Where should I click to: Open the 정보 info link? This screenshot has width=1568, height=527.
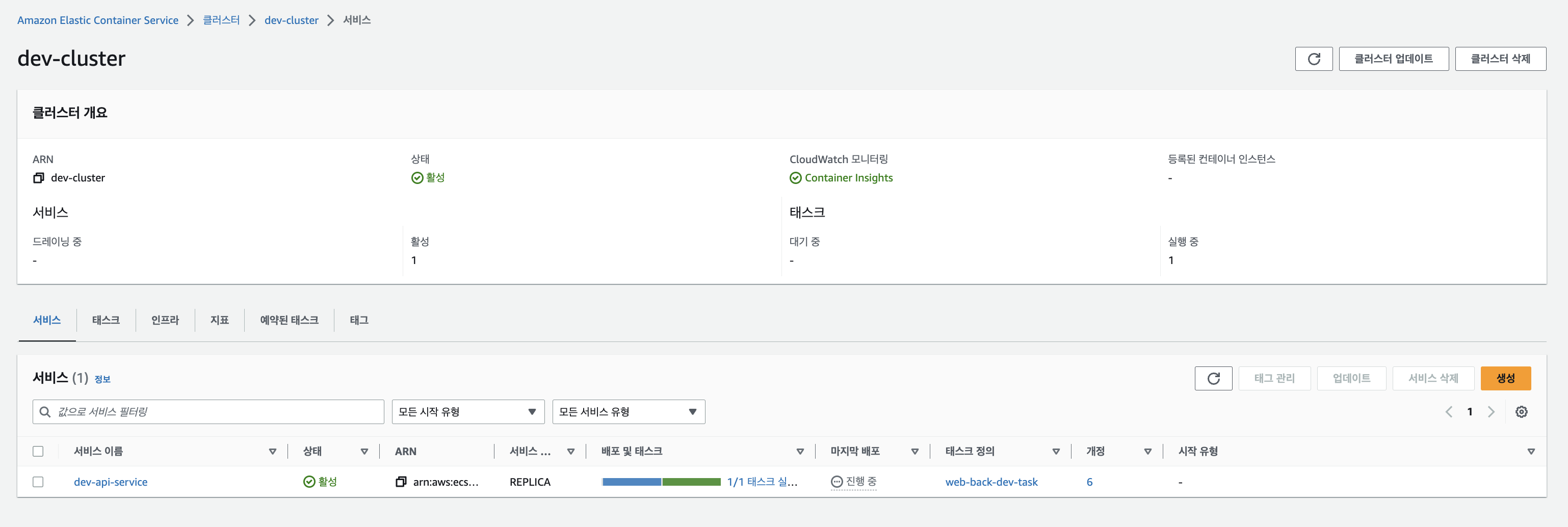pyautogui.click(x=102, y=379)
